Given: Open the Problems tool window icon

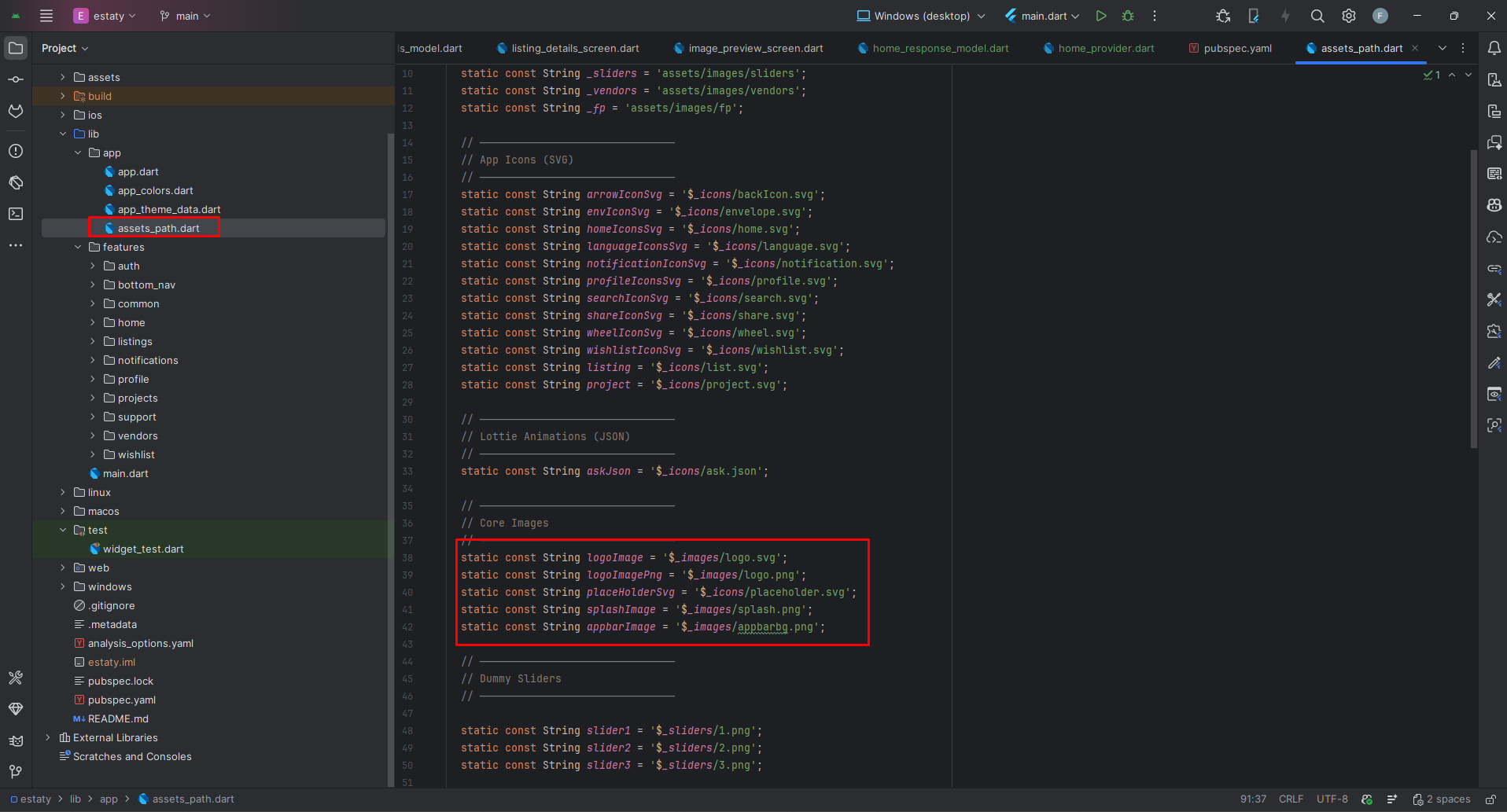Looking at the screenshot, I should pos(16,151).
